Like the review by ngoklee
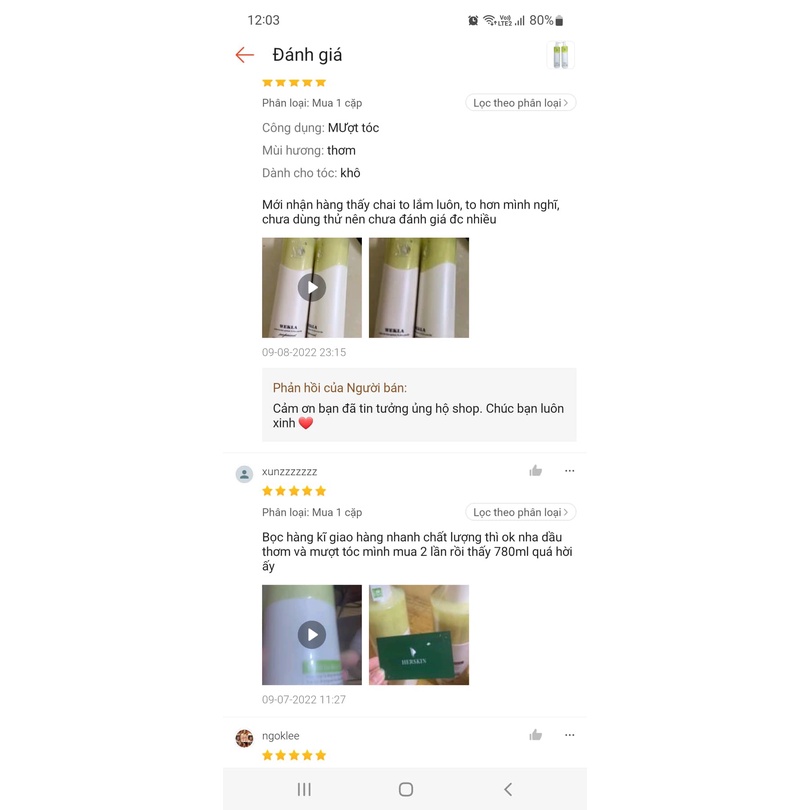Screen dimensions: 810x810 [536, 735]
